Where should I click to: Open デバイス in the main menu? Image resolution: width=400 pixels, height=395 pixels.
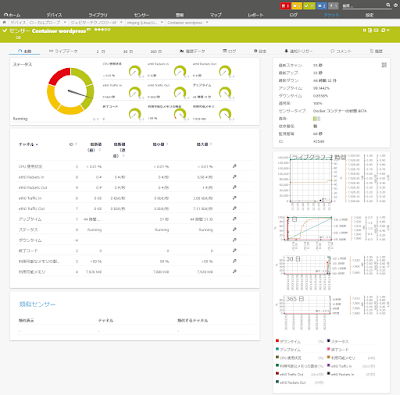point(54,15)
